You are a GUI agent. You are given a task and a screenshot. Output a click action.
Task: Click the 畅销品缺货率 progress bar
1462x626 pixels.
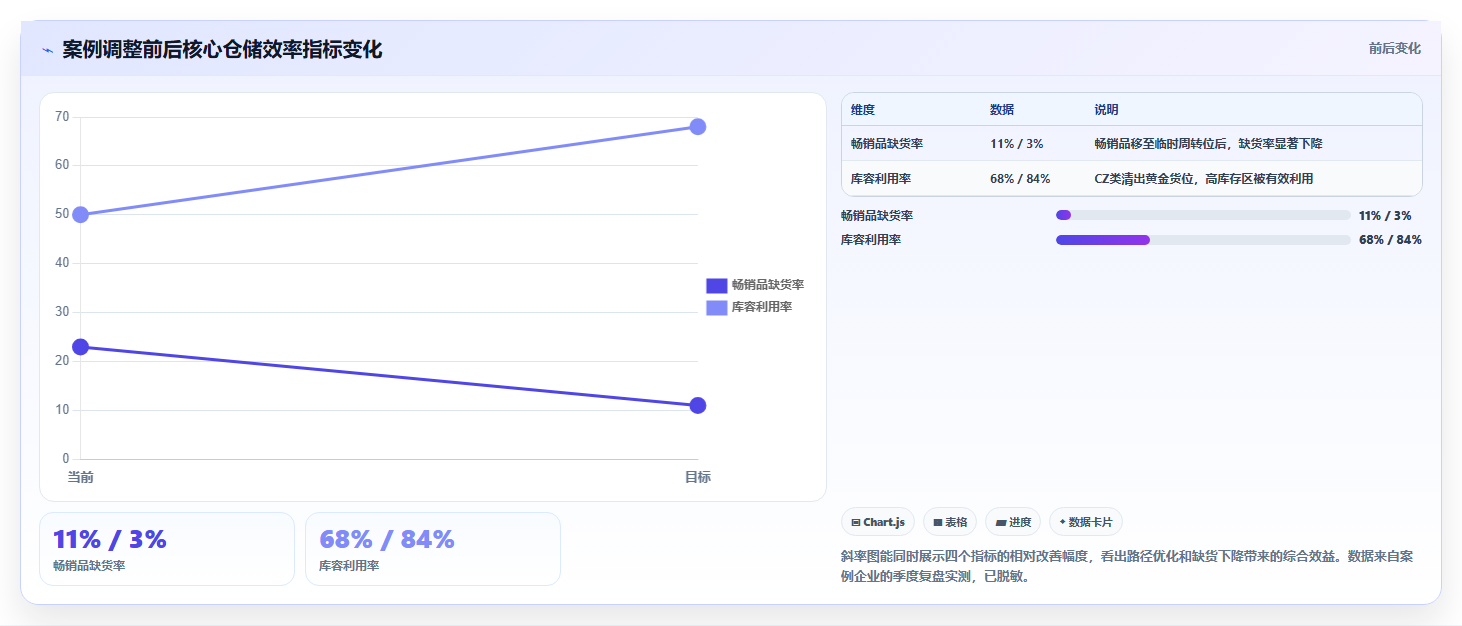point(1203,215)
